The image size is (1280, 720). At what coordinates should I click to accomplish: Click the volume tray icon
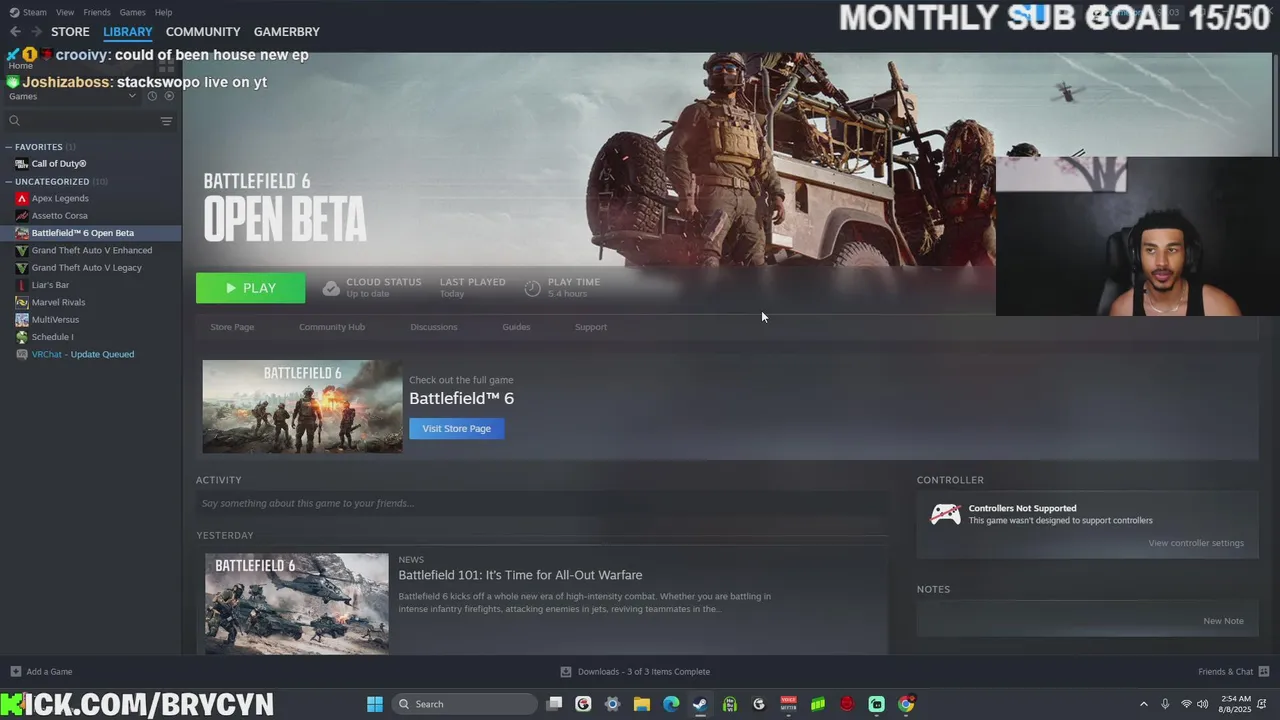point(1203,704)
